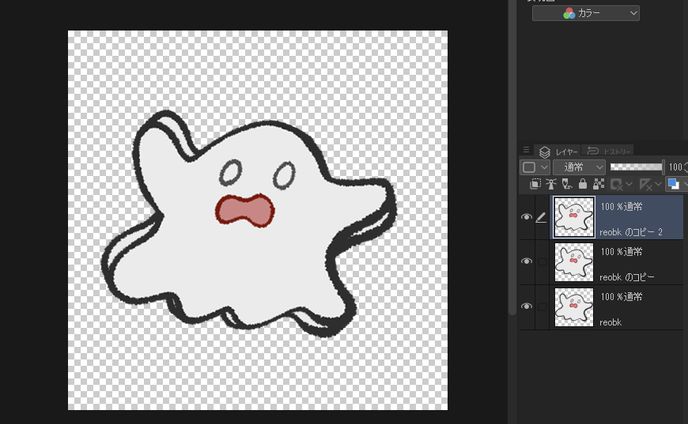Lock the layer with padlock icon
The image size is (688, 424).
click(582, 184)
